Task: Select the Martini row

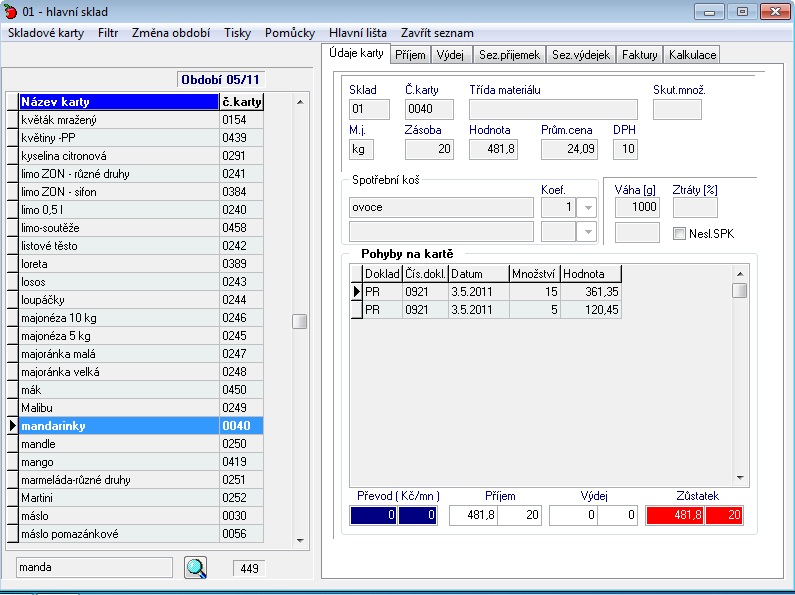Action: click(x=141, y=498)
